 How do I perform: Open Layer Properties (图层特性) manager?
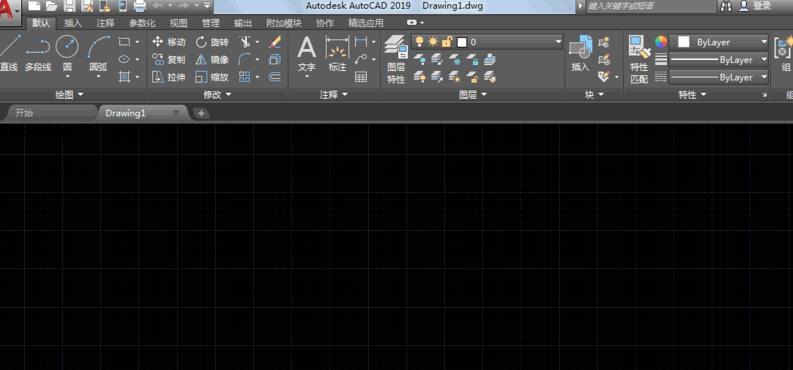tap(396, 60)
